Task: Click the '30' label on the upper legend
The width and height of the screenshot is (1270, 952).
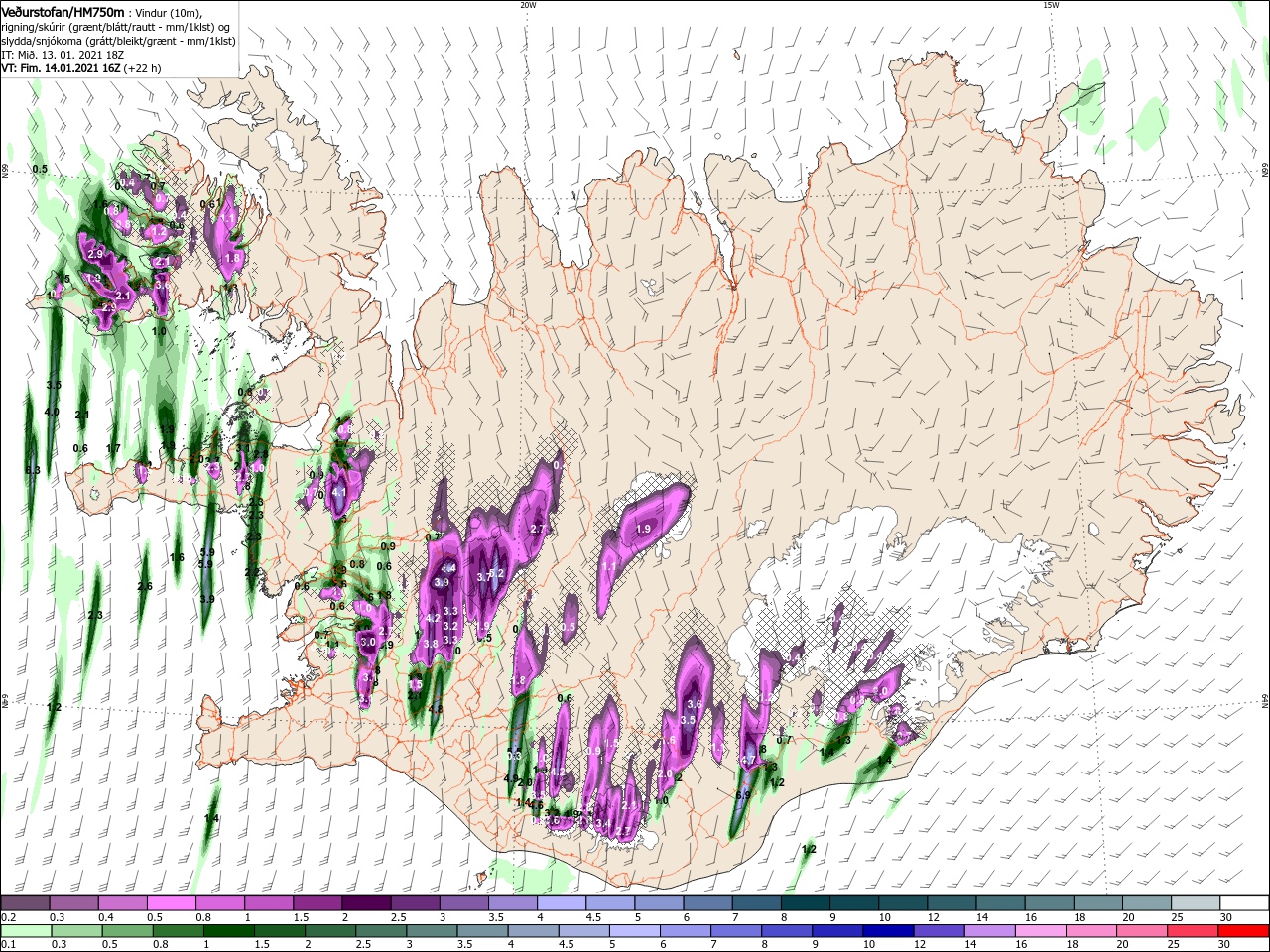Action: (x=1226, y=917)
